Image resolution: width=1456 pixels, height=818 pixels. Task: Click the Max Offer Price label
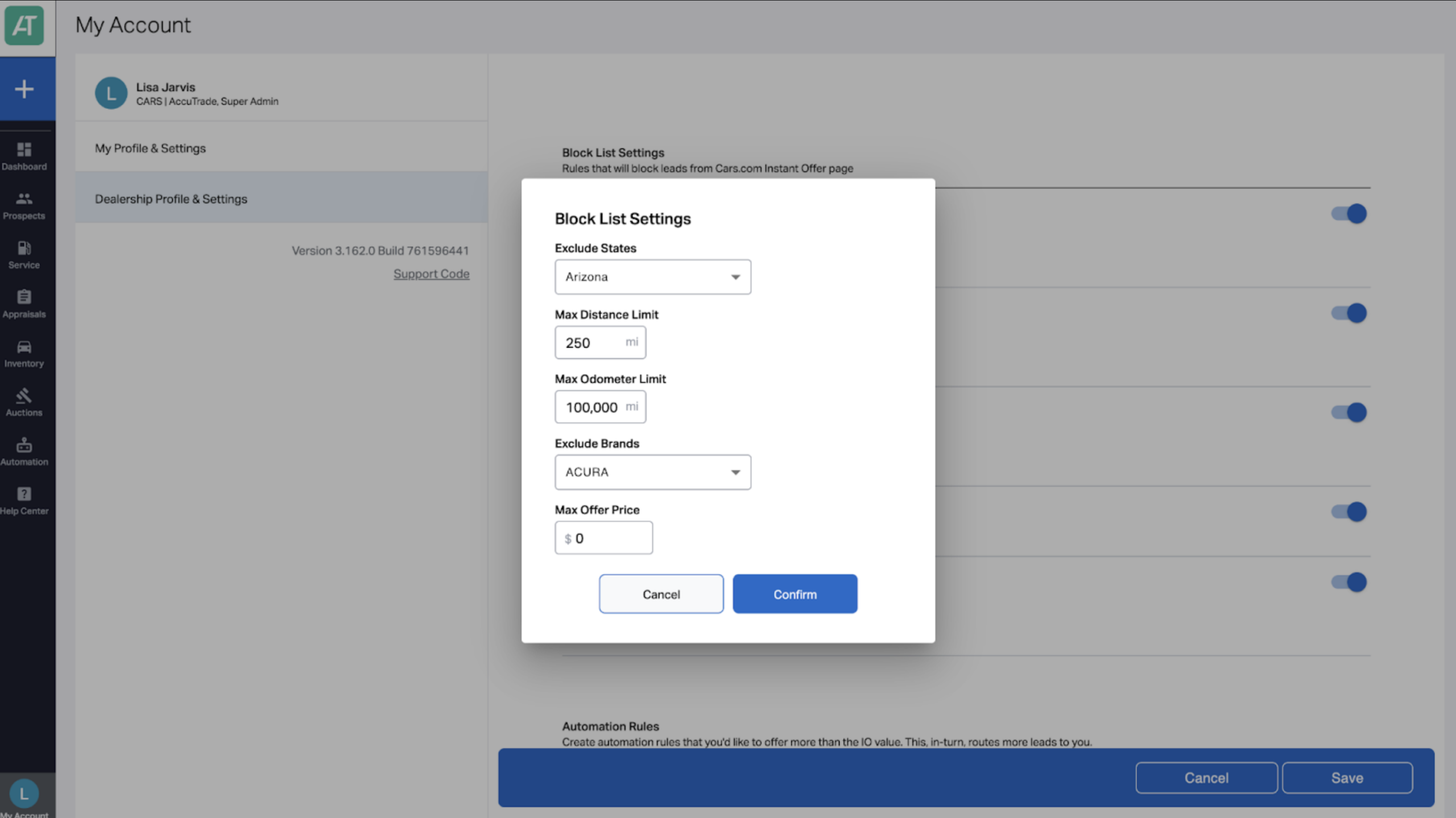(597, 510)
